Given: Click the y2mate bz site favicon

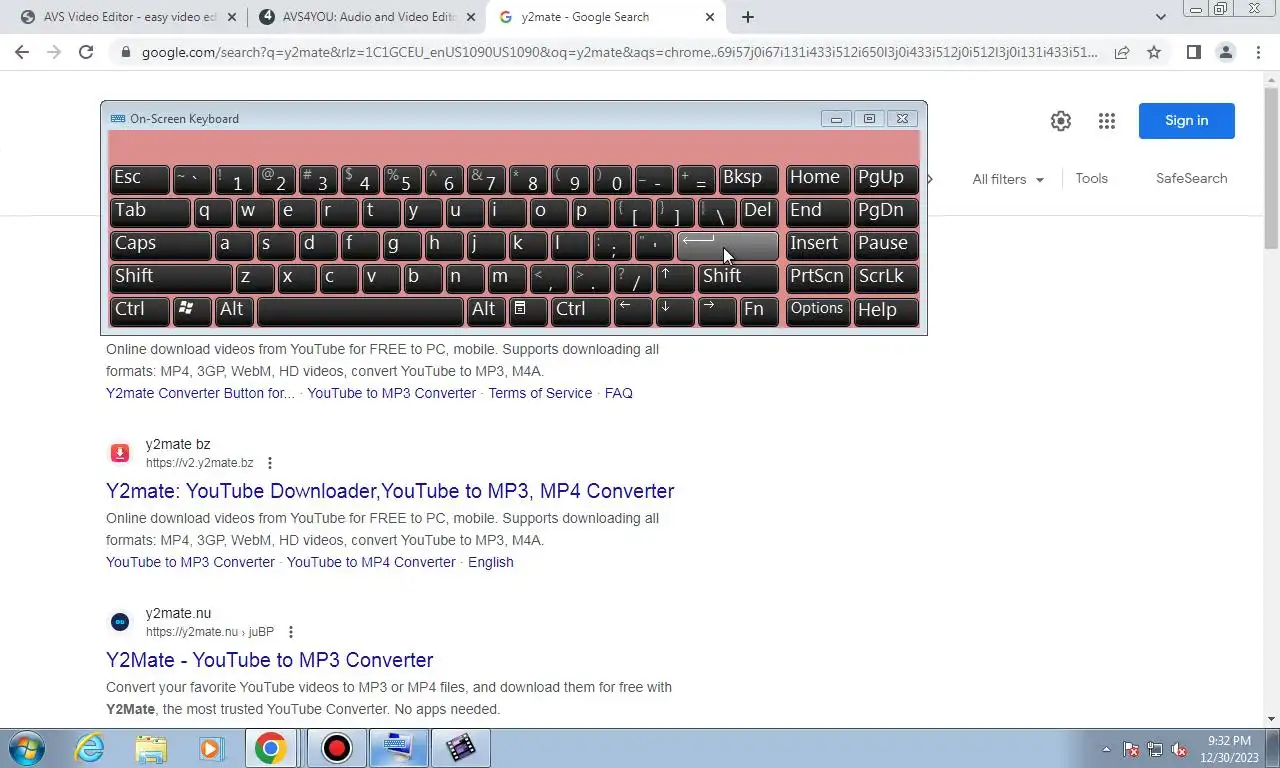Looking at the screenshot, I should tap(120, 453).
